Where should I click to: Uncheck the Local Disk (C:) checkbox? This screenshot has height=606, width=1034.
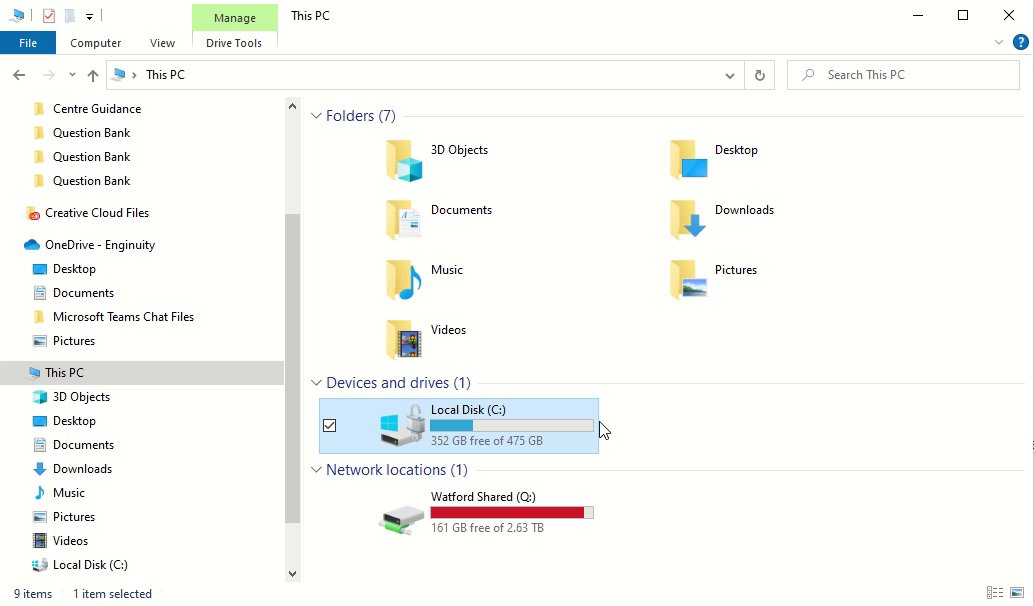tap(330, 426)
